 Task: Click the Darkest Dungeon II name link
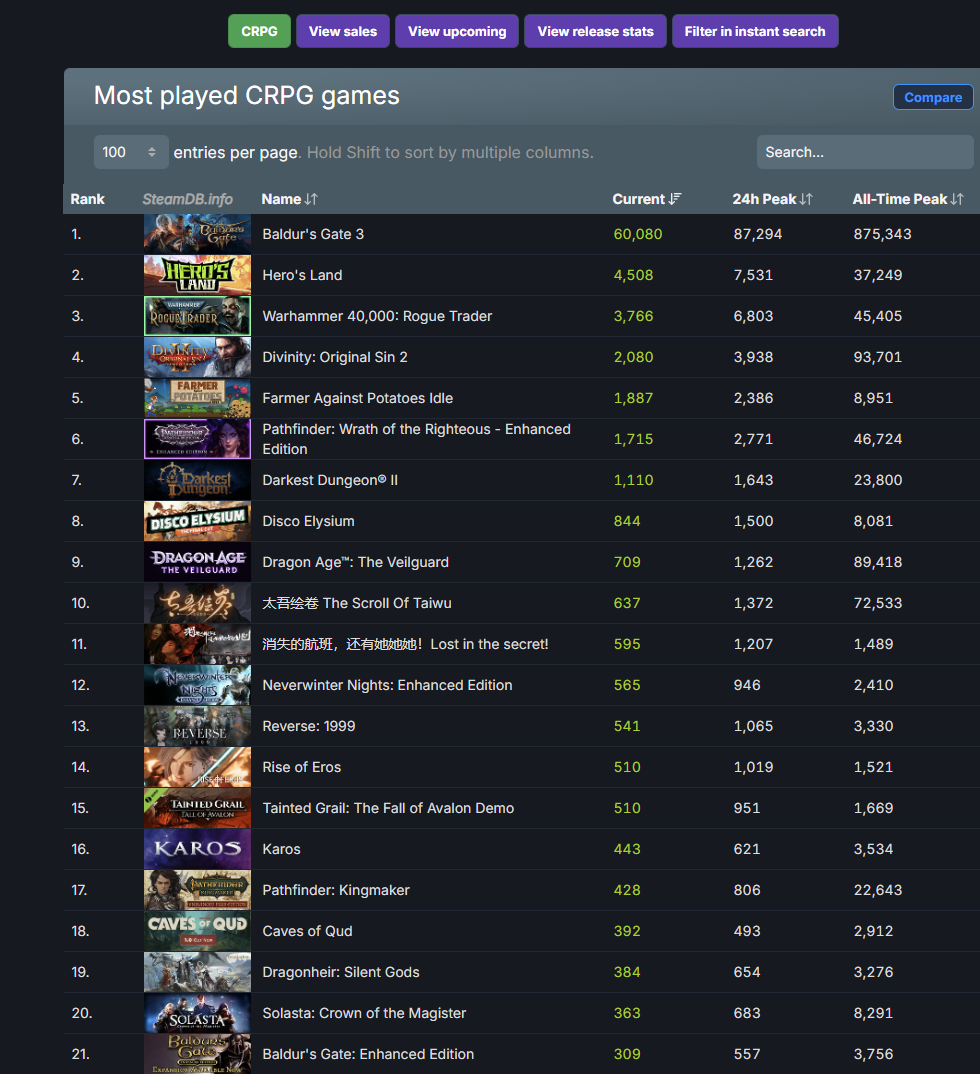(x=330, y=480)
